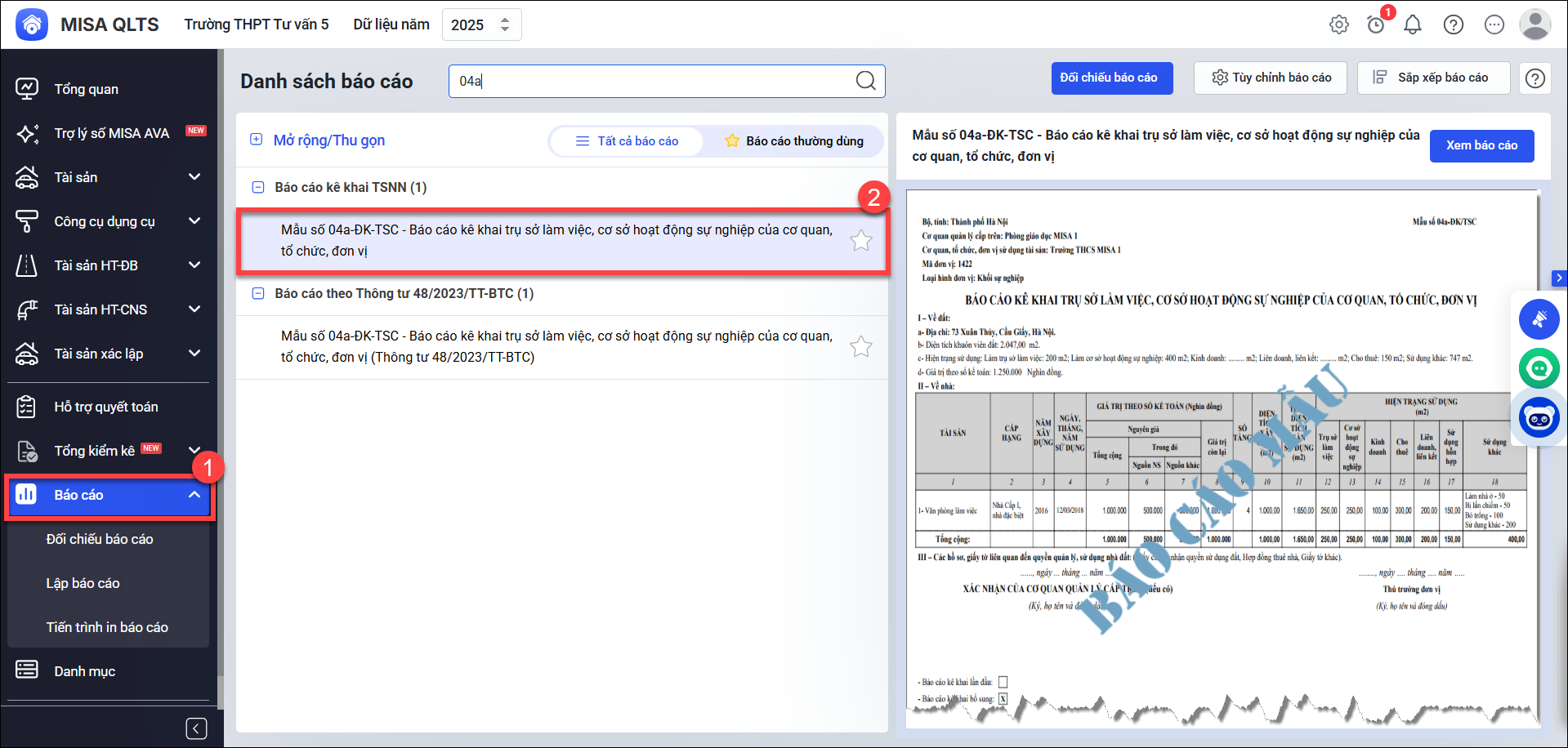Click the reminder clock icon with badge

1376,24
